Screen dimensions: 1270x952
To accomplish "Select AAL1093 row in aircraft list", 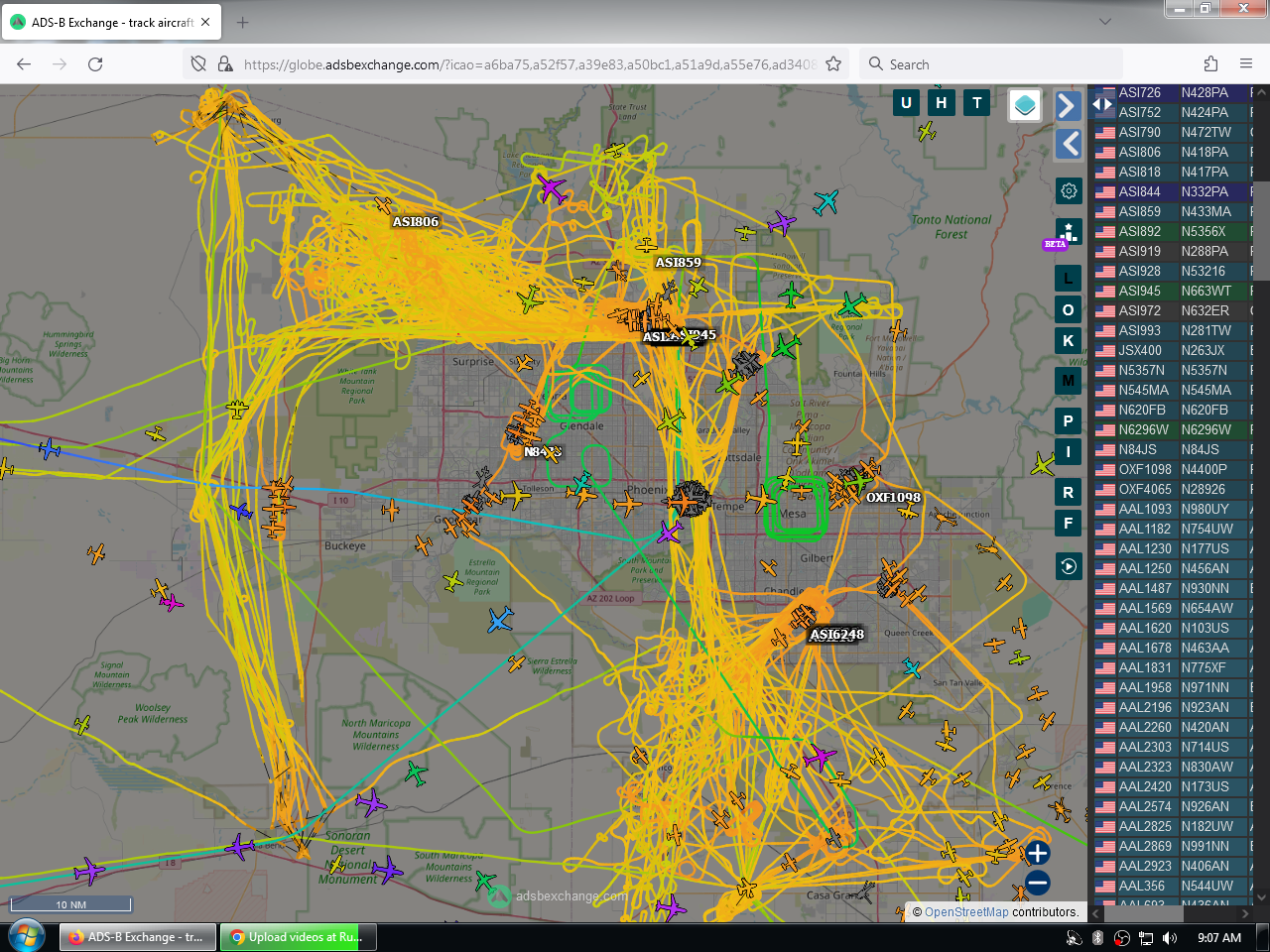I will (1174, 509).
